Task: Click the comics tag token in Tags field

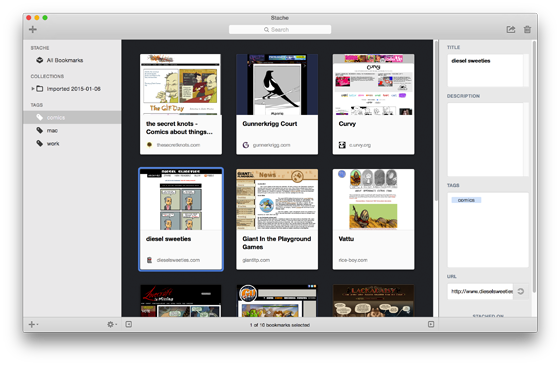Action: click(x=466, y=200)
